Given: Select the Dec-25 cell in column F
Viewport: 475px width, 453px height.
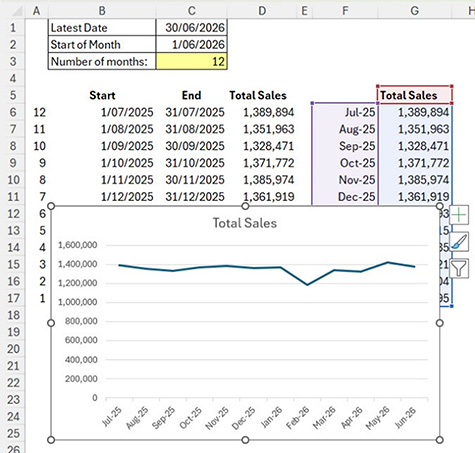Looking at the screenshot, I should pyautogui.click(x=345, y=197).
